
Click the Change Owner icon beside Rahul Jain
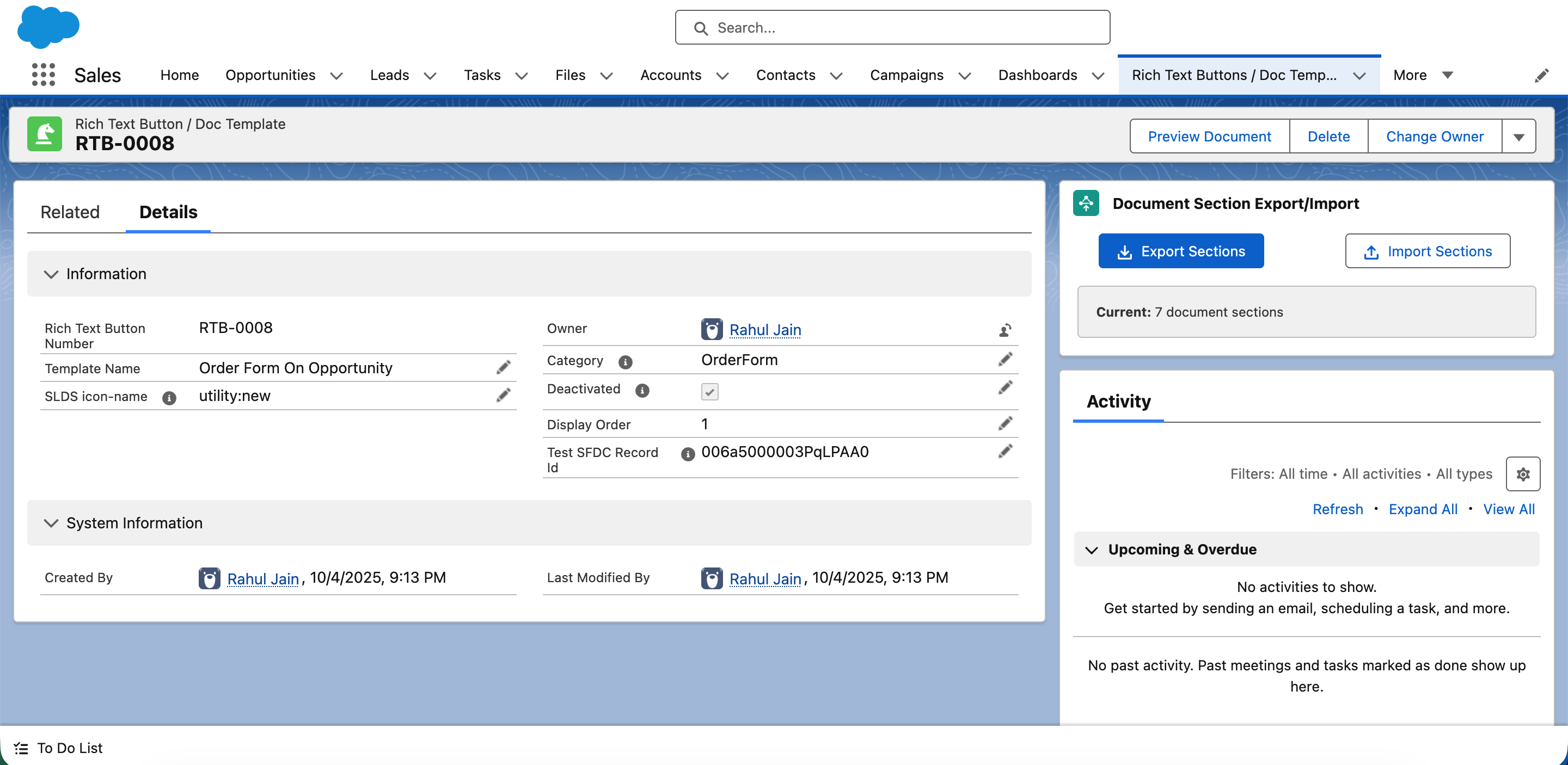coord(1005,330)
